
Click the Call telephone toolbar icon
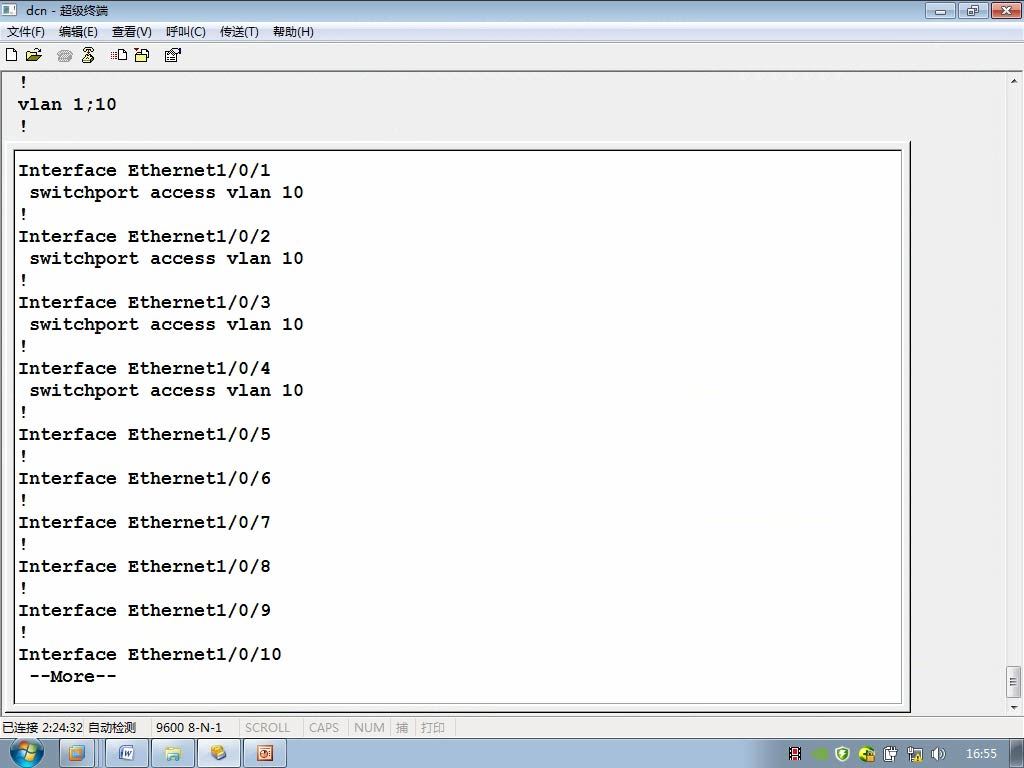click(x=64, y=56)
